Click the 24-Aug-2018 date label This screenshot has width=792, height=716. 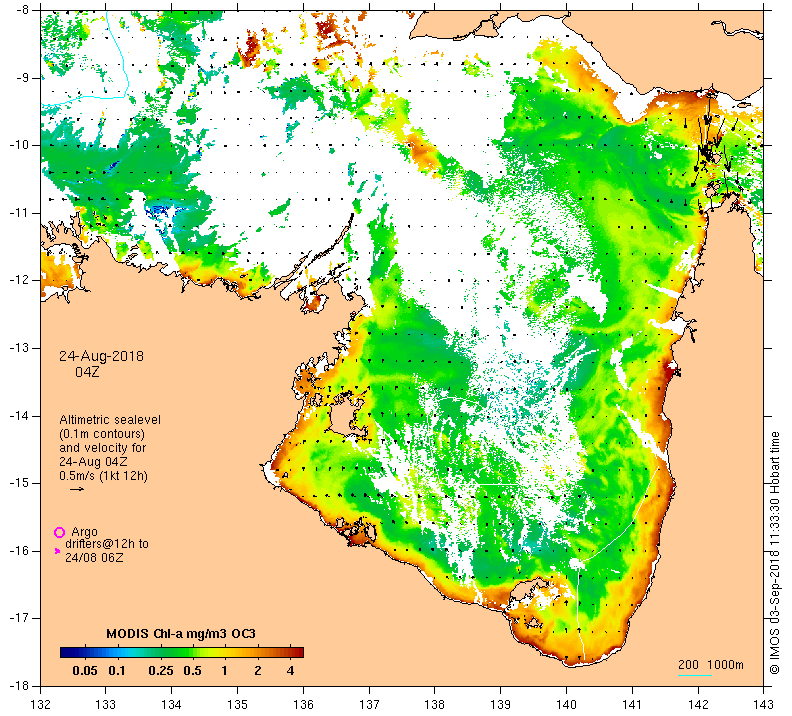coord(102,356)
